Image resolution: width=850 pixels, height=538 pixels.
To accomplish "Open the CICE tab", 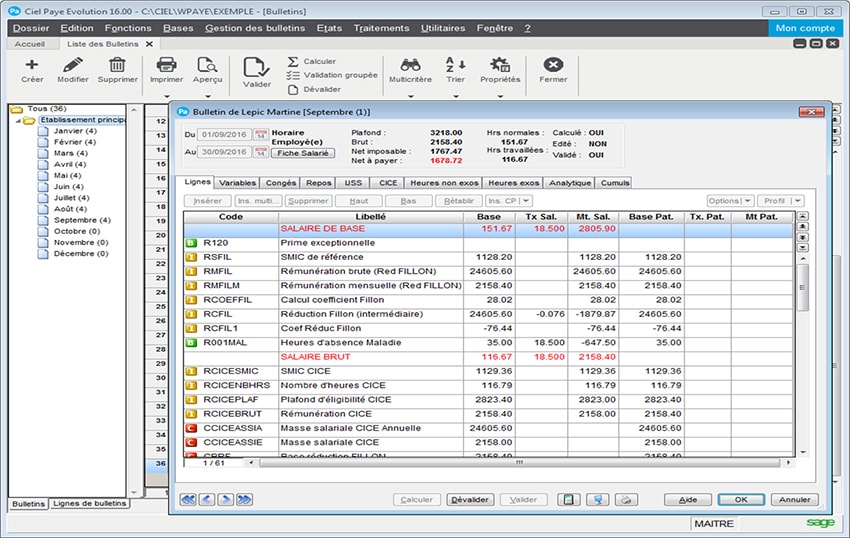I will (x=388, y=183).
